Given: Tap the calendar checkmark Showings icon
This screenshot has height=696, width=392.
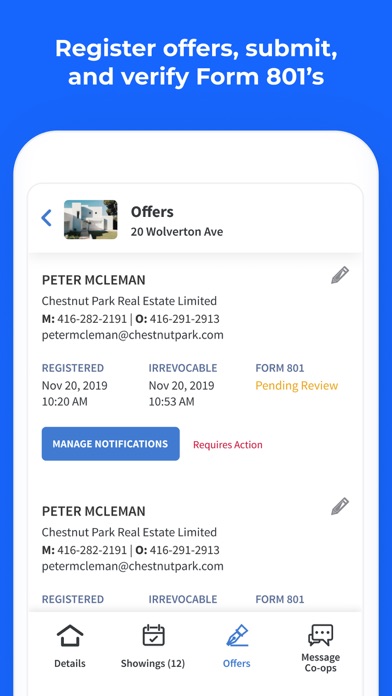Looking at the screenshot, I should click(154, 635).
